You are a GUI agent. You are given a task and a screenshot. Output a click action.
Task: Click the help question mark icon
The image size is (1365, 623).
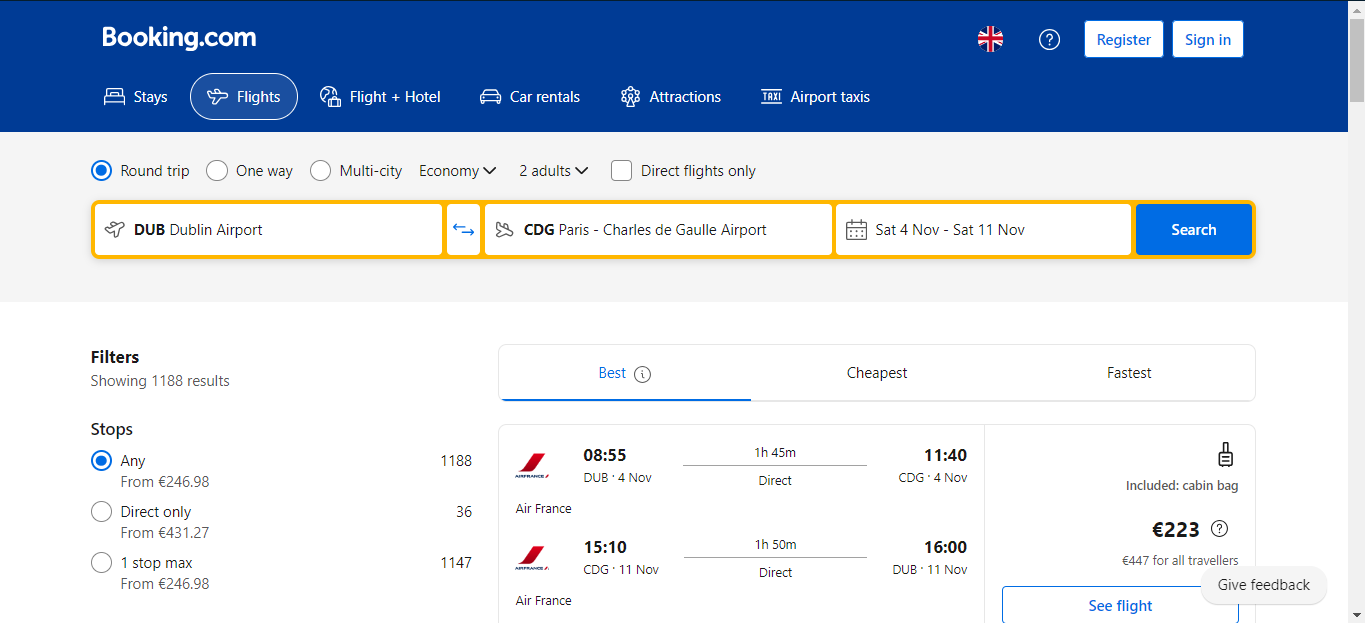coord(1049,39)
